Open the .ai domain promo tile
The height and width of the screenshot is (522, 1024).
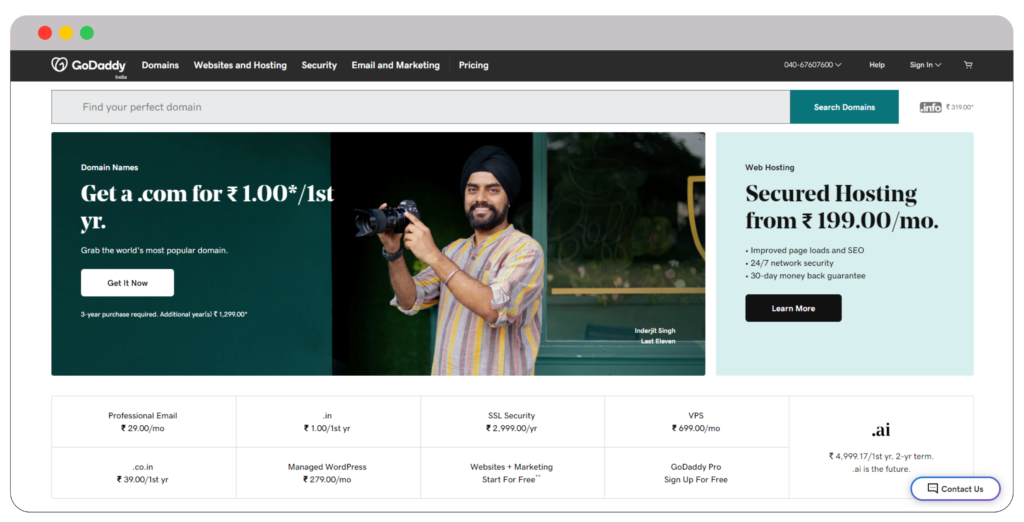pos(881,447)
